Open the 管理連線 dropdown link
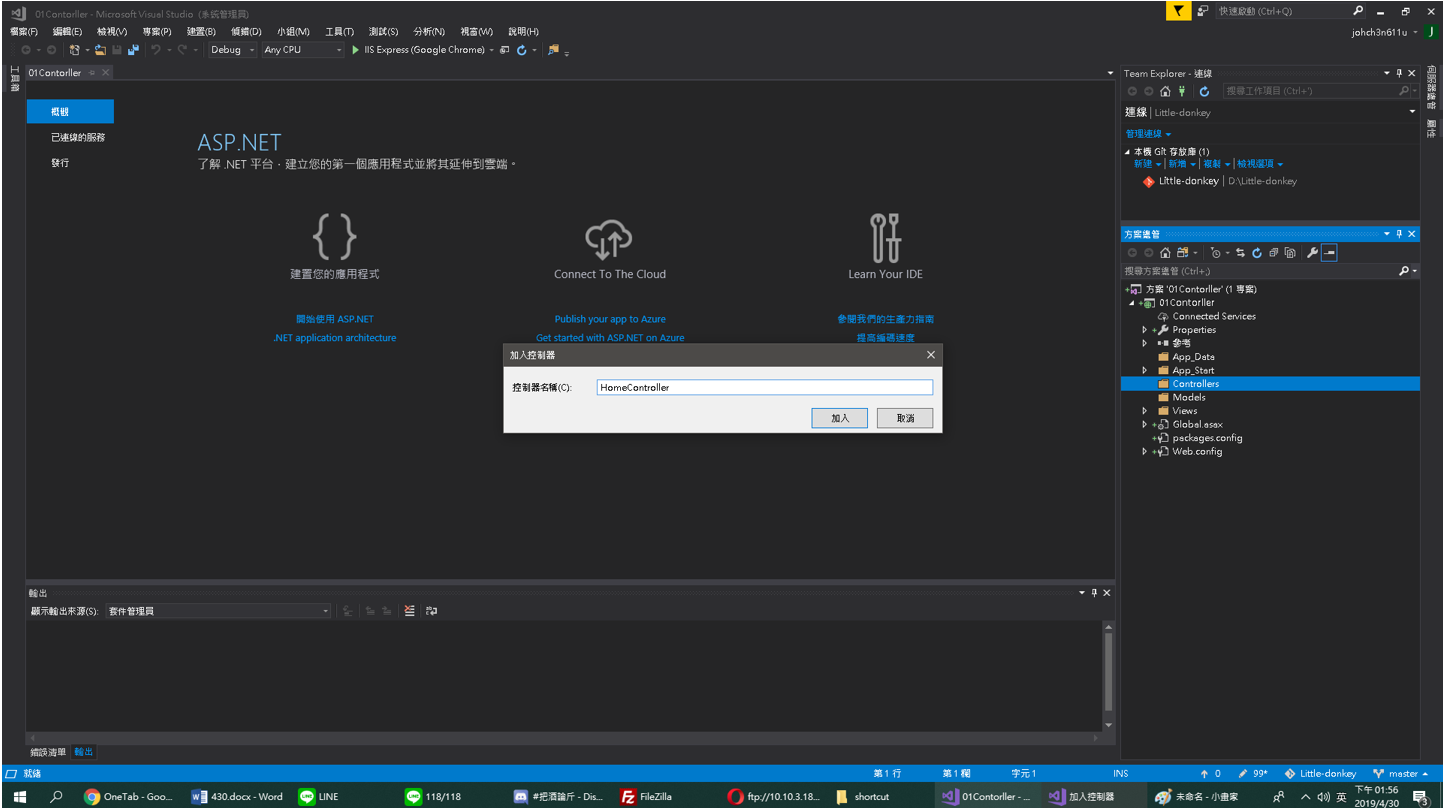The height and width of the screenshot is (808, 1443). (x=1148, y=134)
